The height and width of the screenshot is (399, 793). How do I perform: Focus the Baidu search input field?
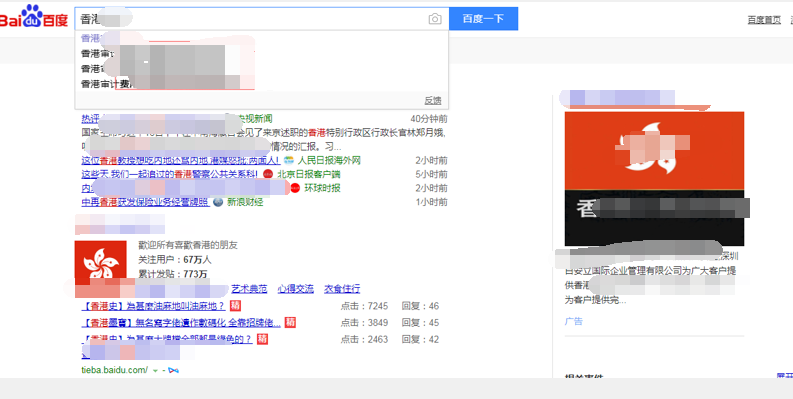point(261,19)
